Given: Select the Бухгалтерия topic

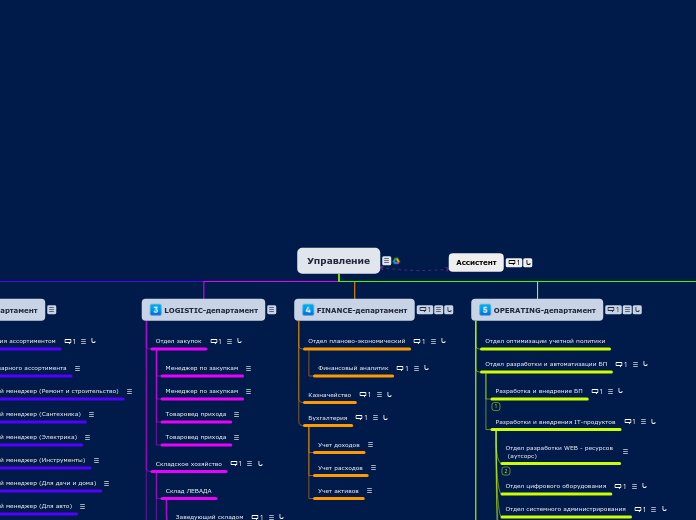Looking at the screenshot, I should (x=328, y=418).
